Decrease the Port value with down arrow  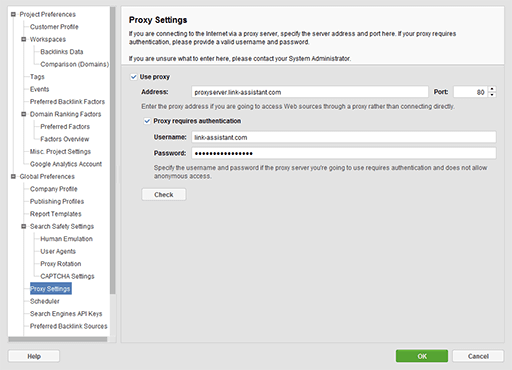click(x=492, y=95)
